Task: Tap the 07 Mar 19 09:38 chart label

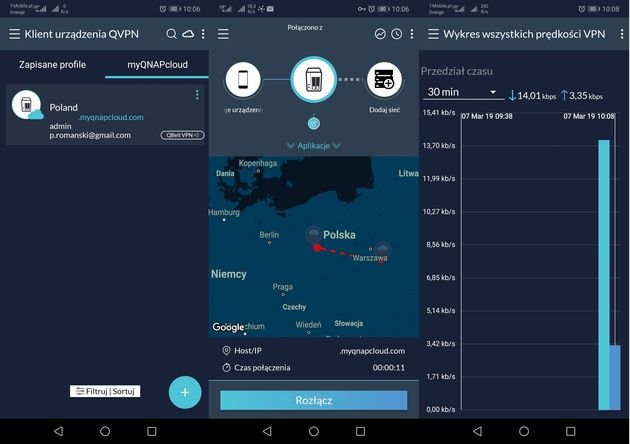Action: click(x=487, y=117)
